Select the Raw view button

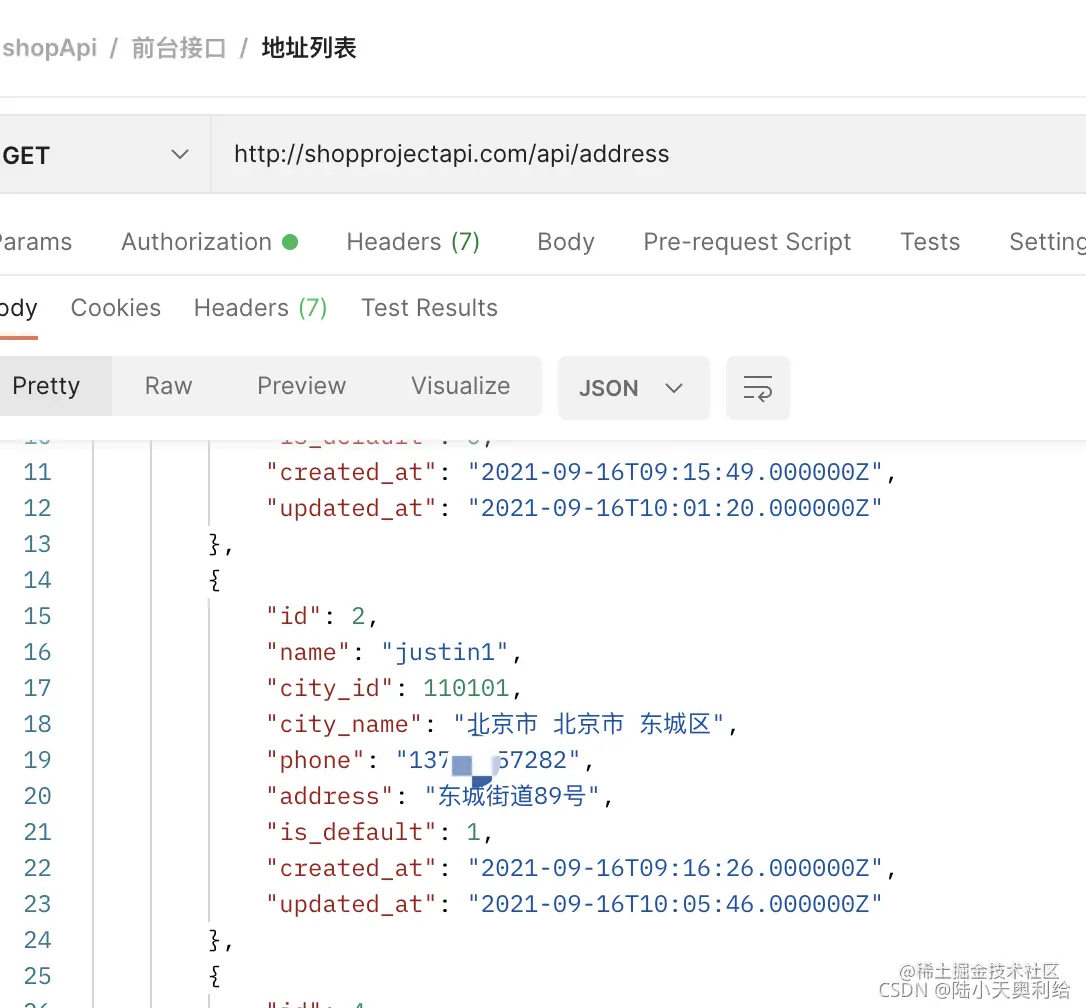[x=168, y=386]
